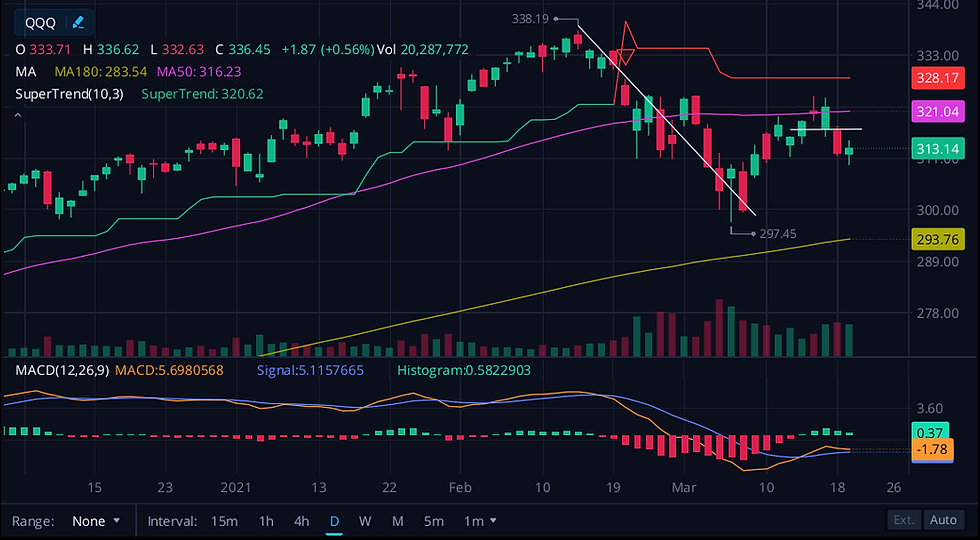Click the Feb date axis label
980x540 pixels.
coord(459,488)
